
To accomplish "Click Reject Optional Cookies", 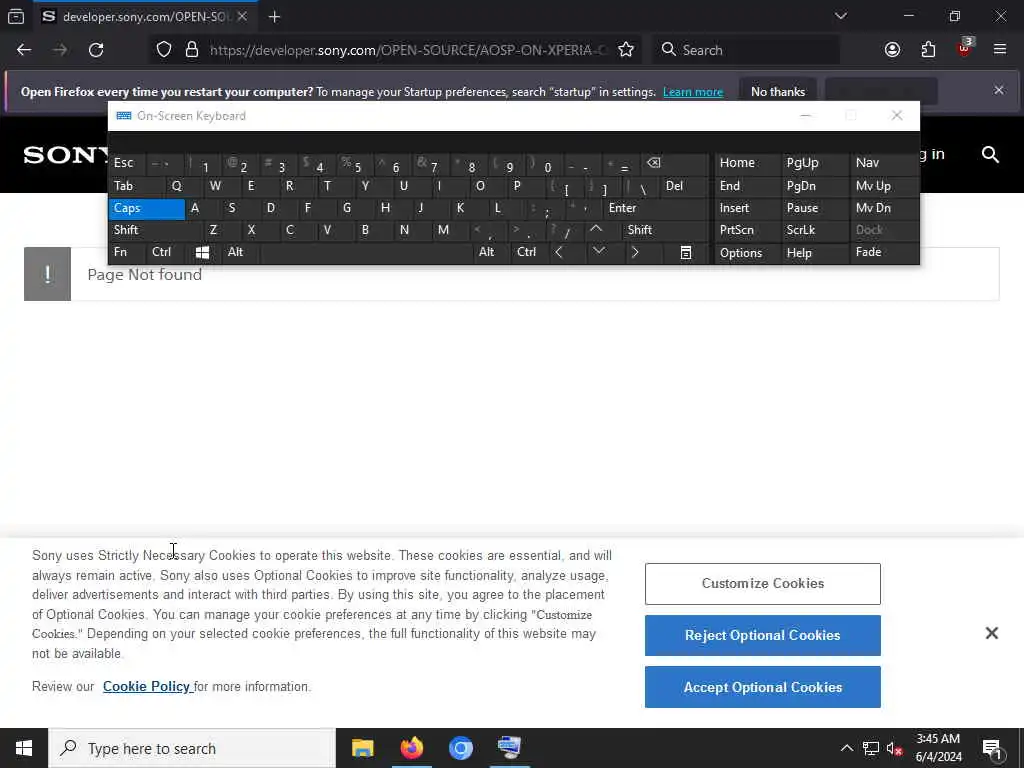I will click(x=763, y=635).
